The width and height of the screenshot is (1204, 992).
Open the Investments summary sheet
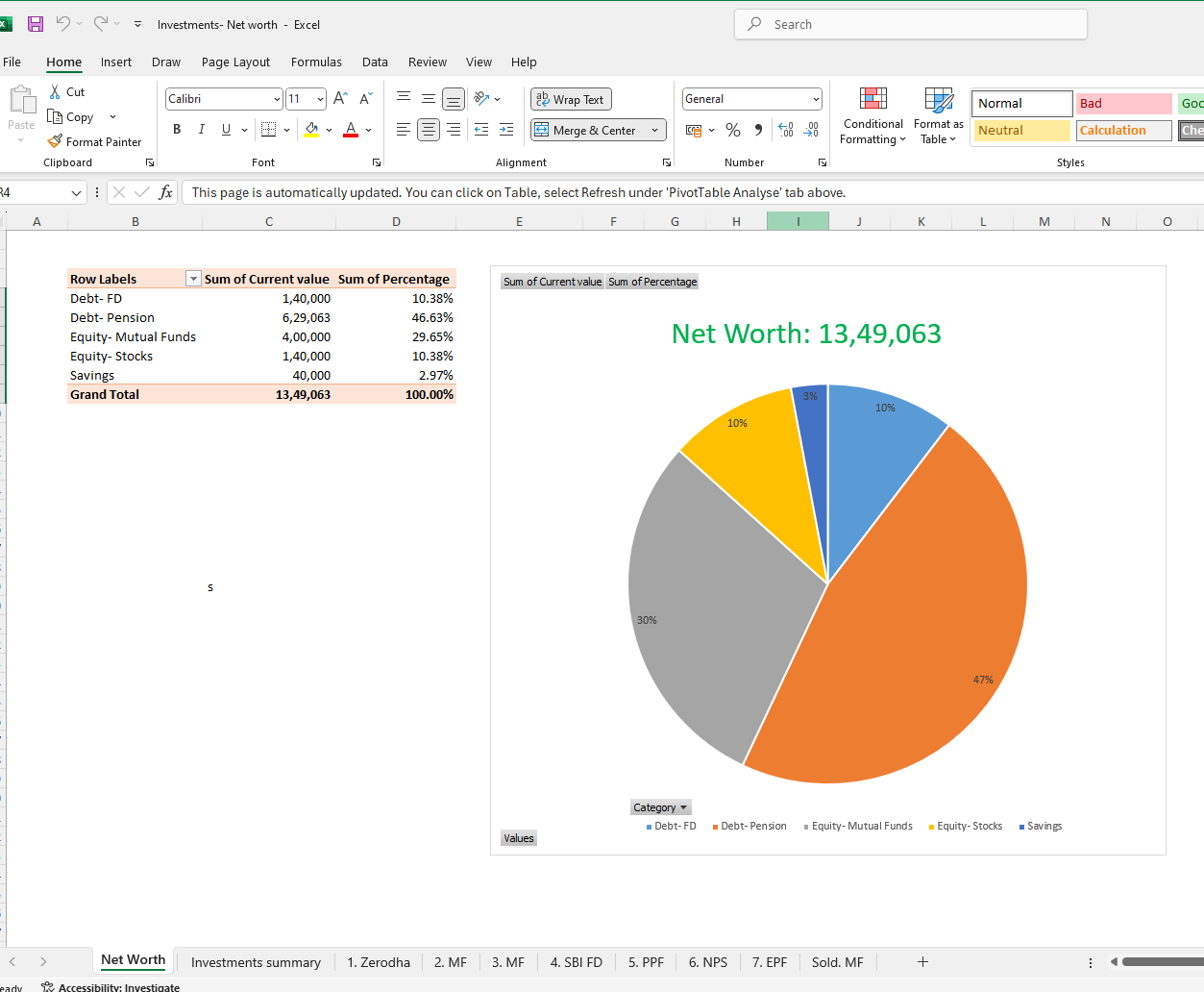pos(256,962)
